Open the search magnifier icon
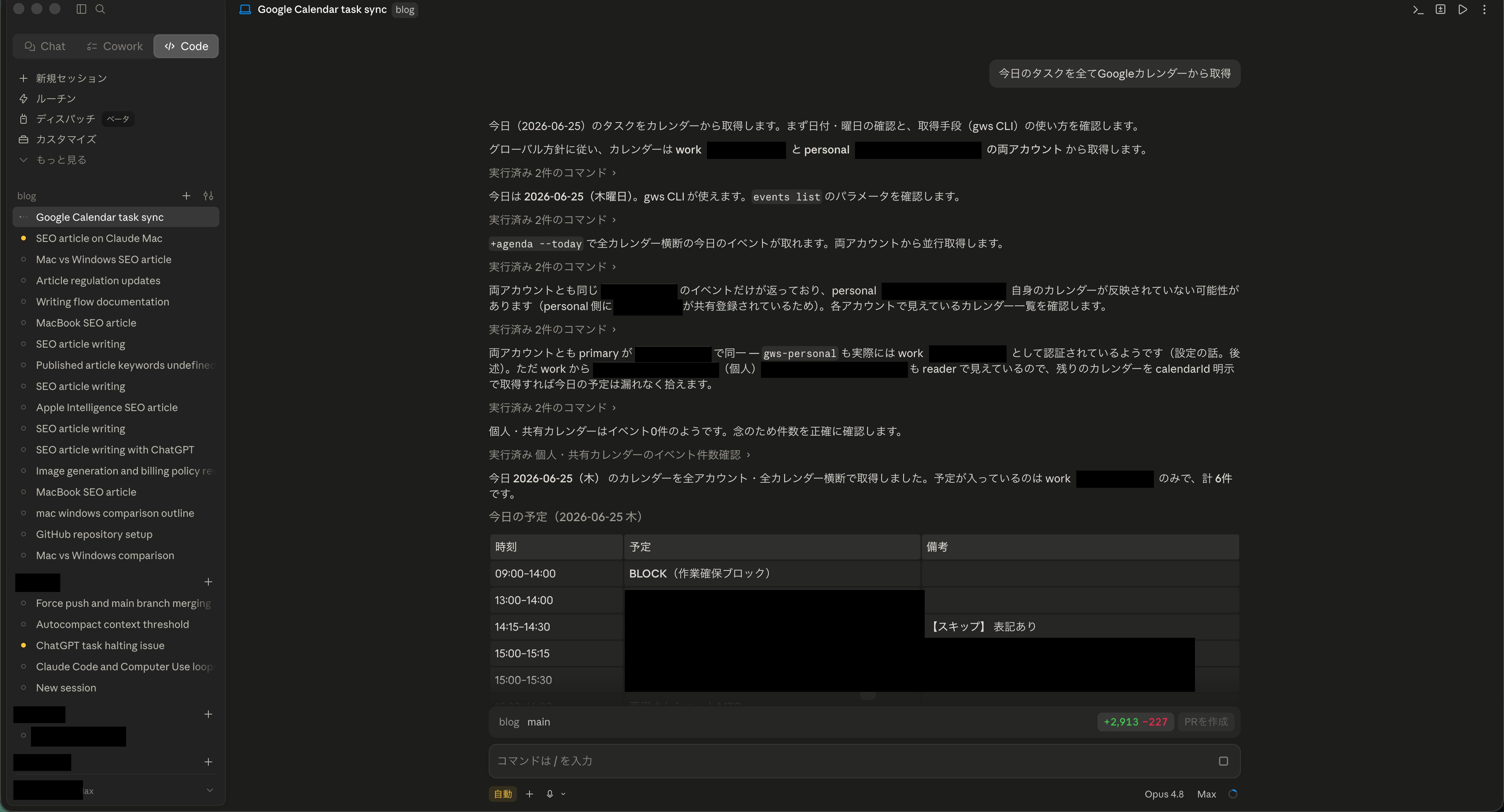Image resolution: width=1504 pixels, height=812 pixels. pos(100,9)
